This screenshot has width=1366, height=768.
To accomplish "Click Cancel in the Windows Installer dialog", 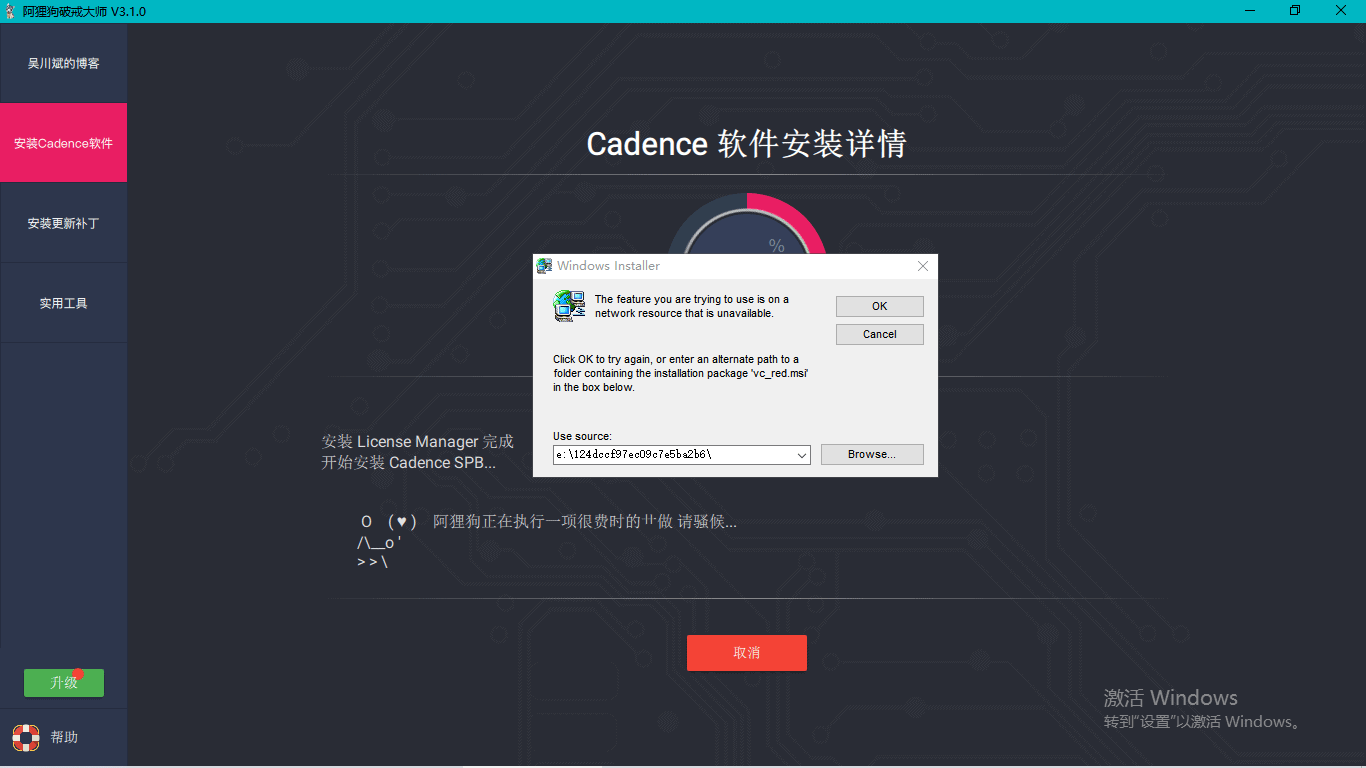I will 880,334.
